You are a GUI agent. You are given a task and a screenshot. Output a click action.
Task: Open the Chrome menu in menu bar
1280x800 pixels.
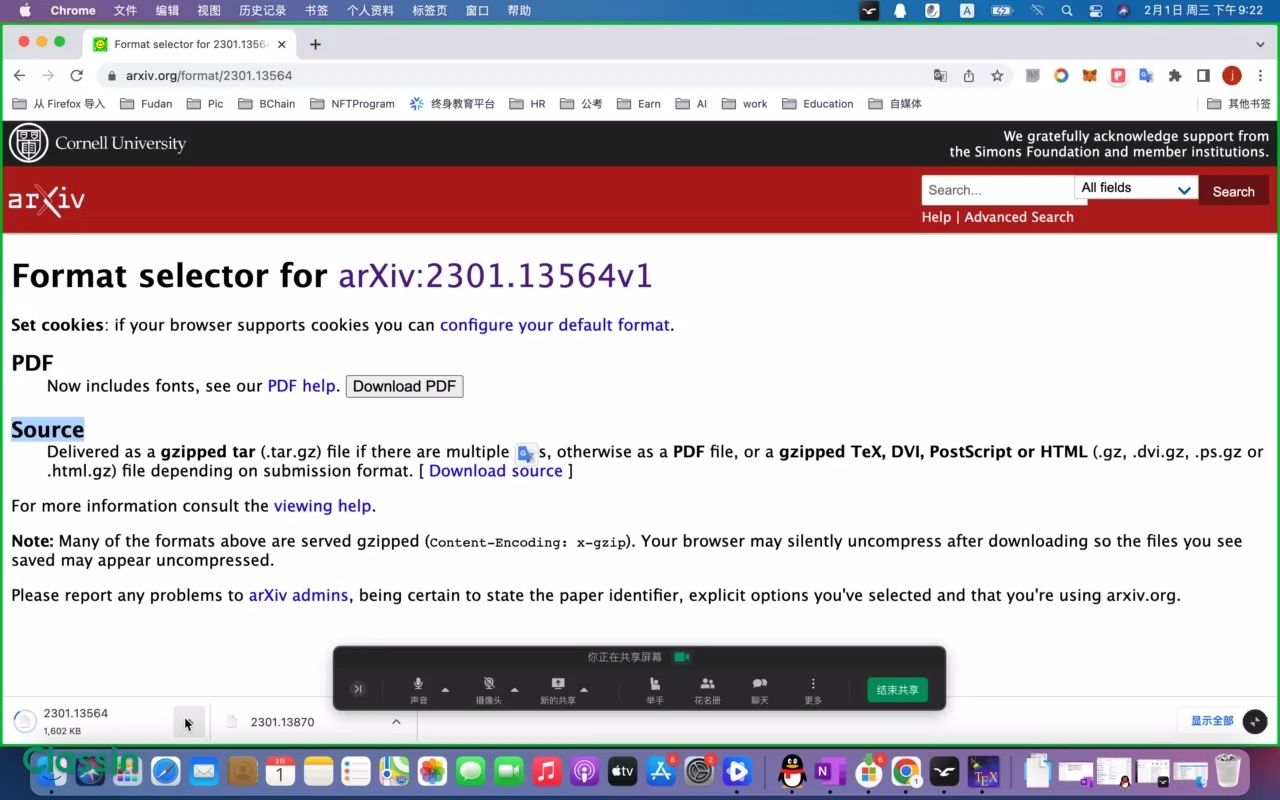pos(73,10)
